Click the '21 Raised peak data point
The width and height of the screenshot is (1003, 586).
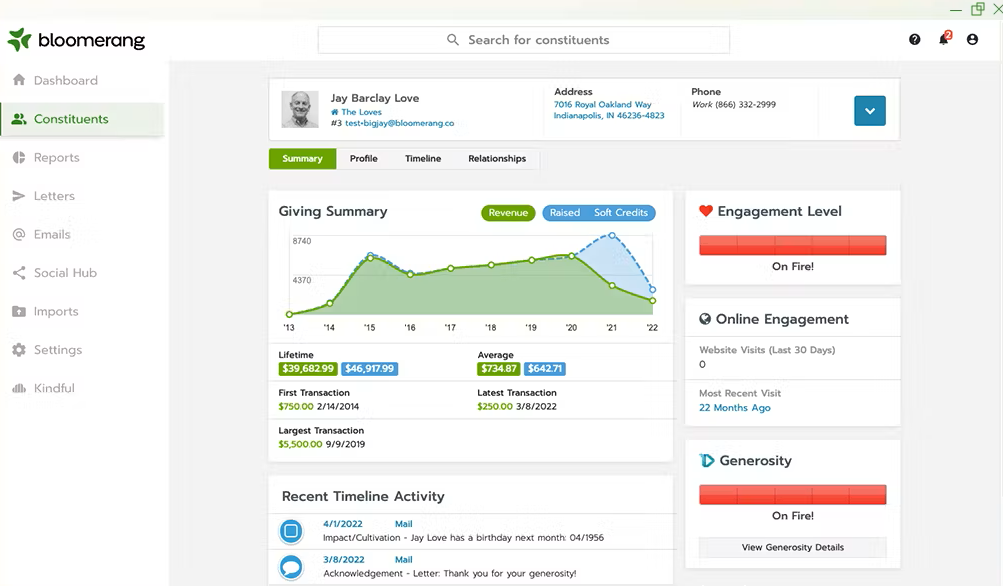[x=612, y=235]
